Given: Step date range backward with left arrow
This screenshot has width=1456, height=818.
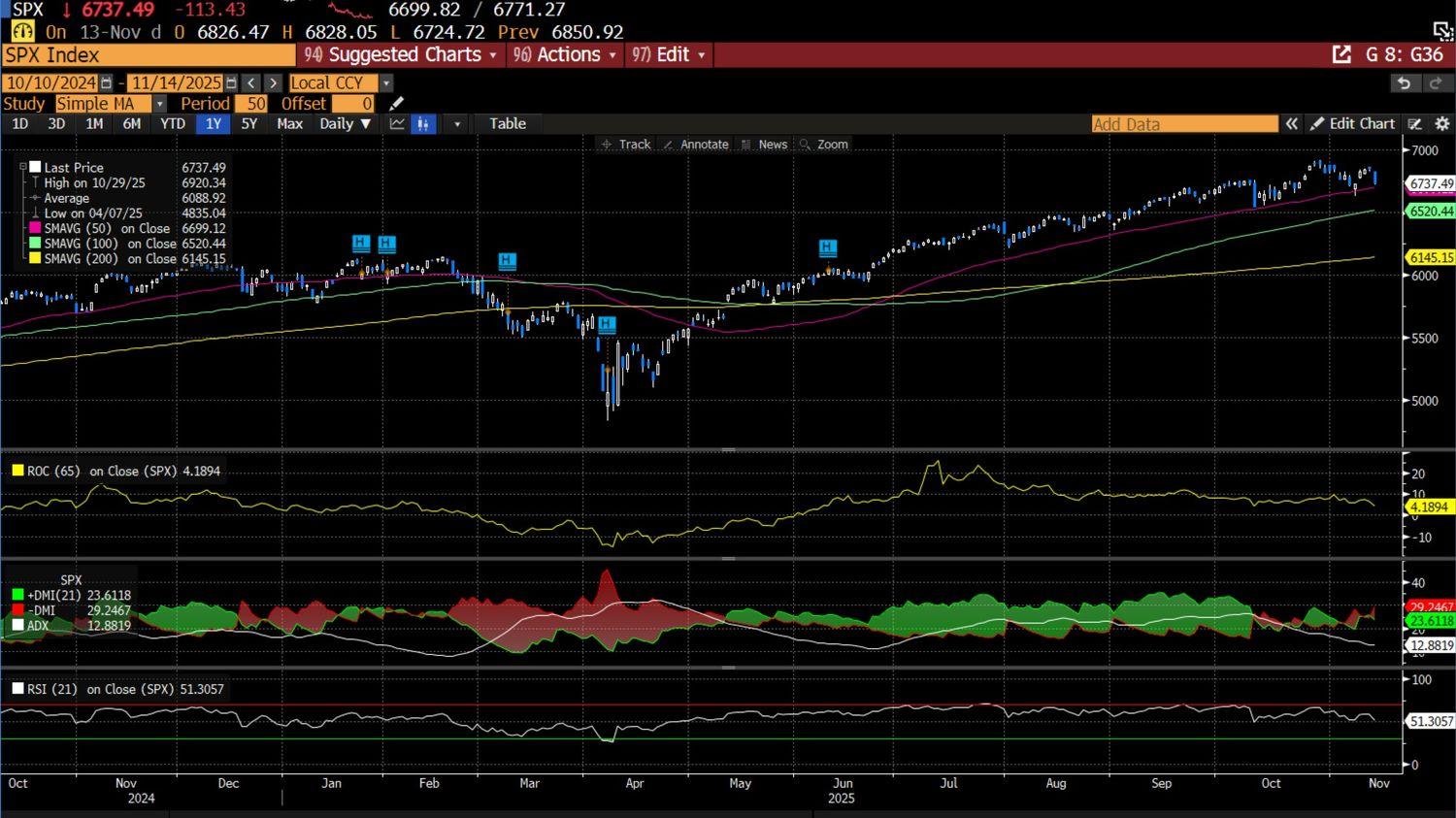Looking at the screenshot, I should click(251, 83).
